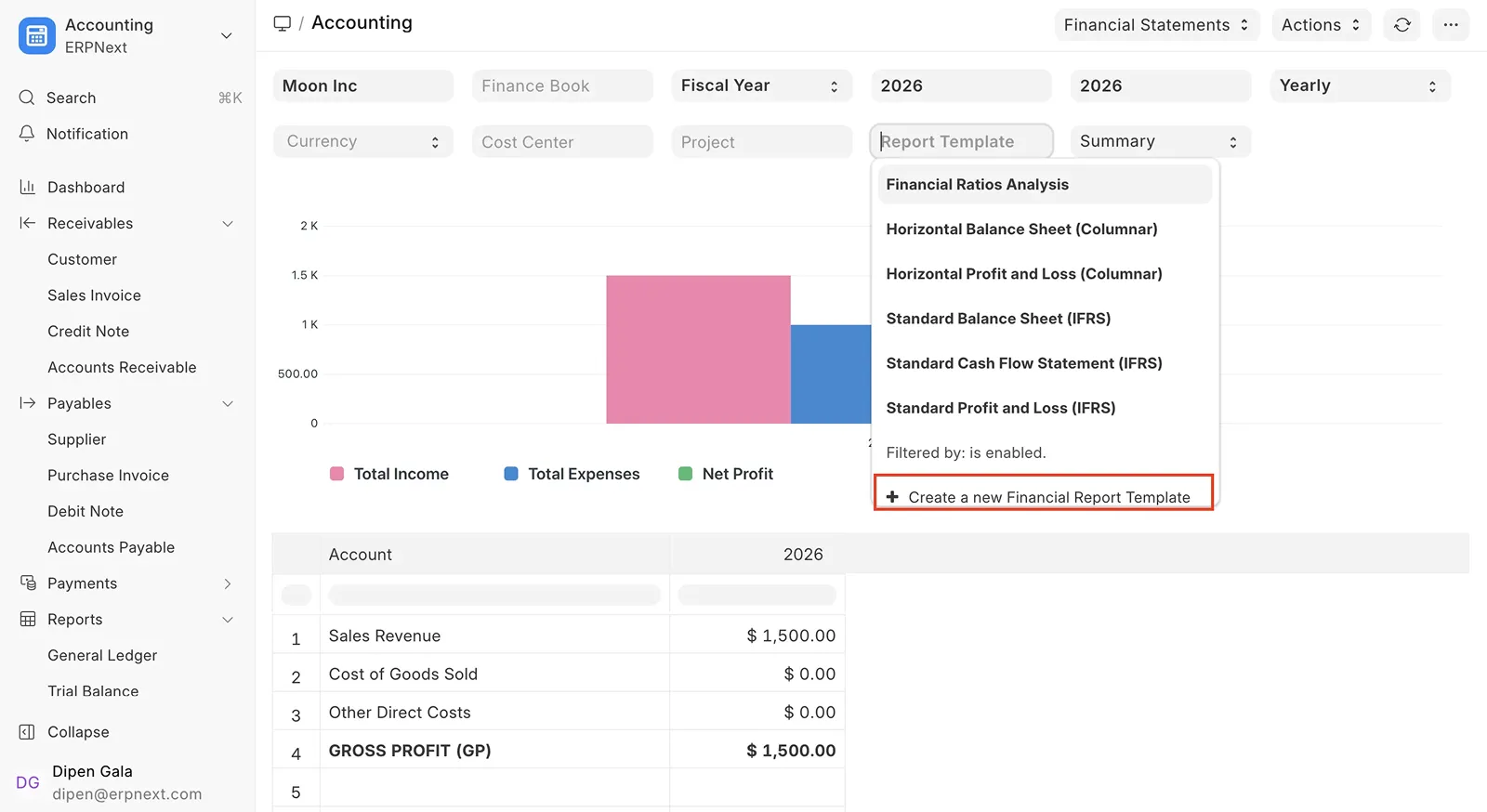Click the Accounting app logo icon
This screenshot has width=1487, height=812.
click(37, 35)
